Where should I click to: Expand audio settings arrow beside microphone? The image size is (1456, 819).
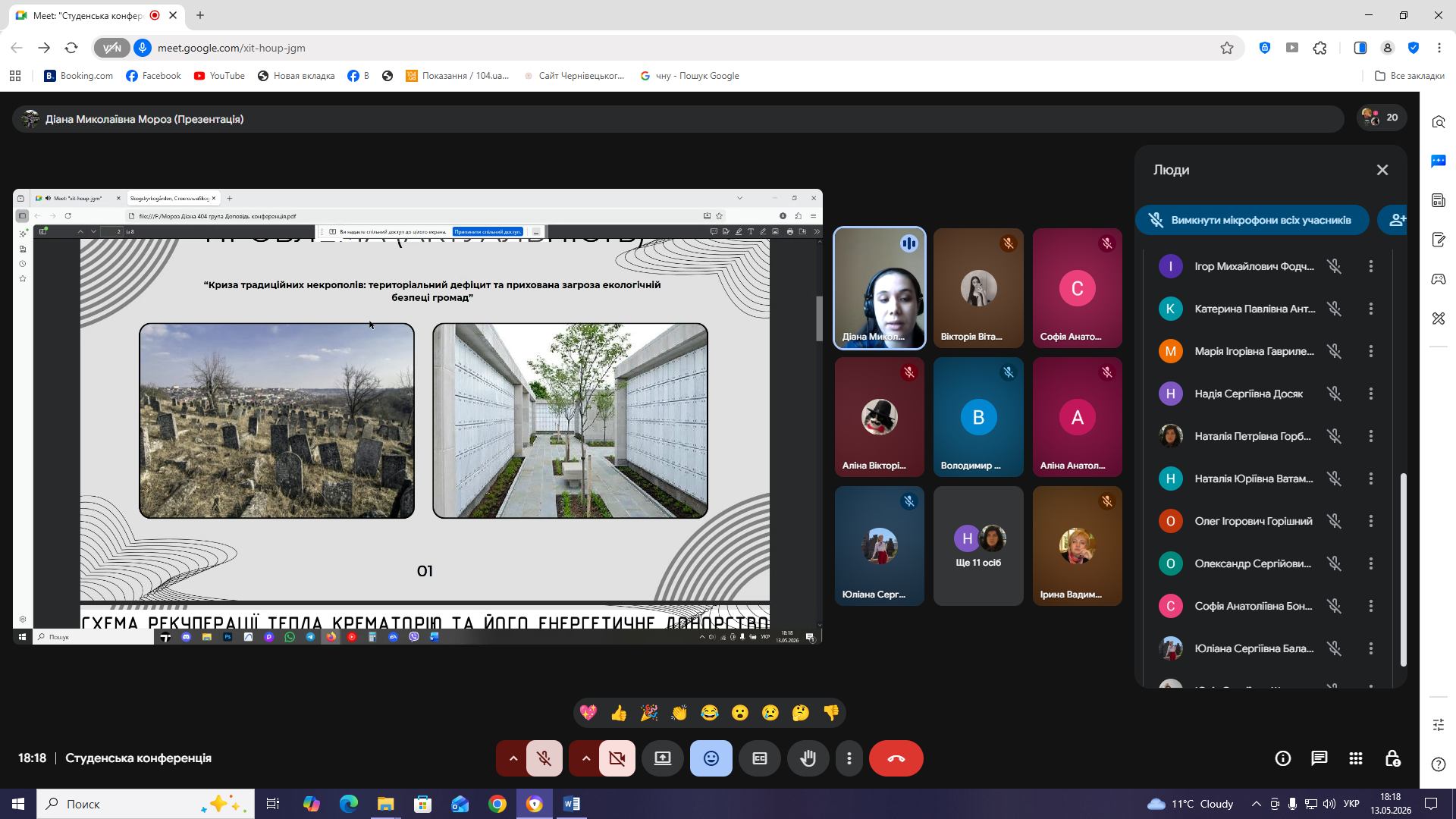tap(513, 758)
